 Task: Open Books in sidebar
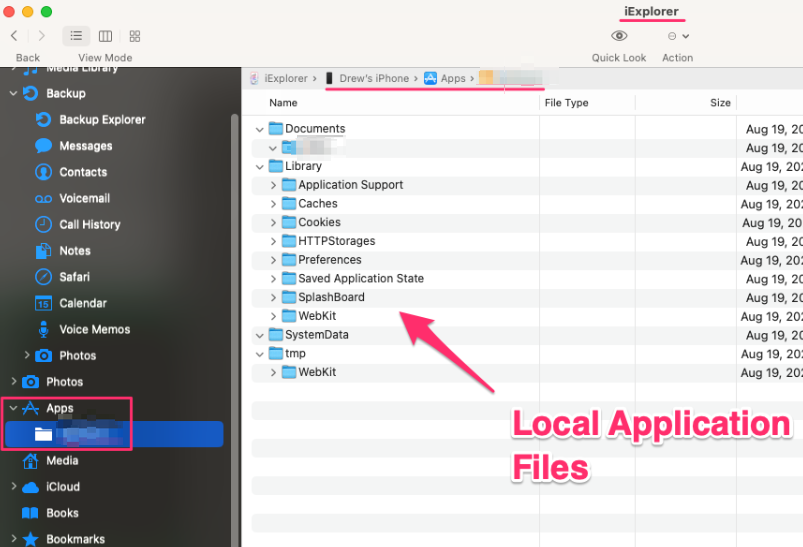point(51,513)
